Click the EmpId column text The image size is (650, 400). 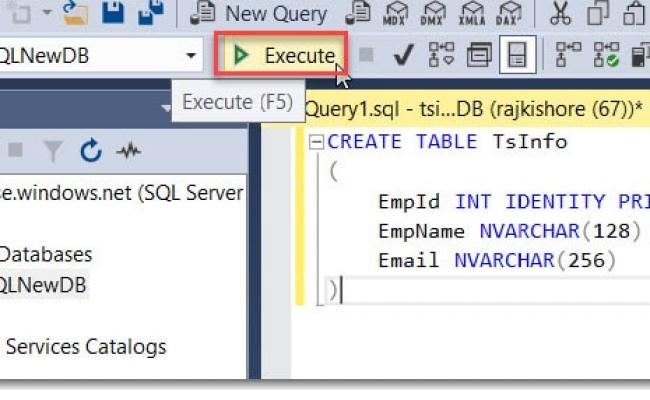coord(409,202)
